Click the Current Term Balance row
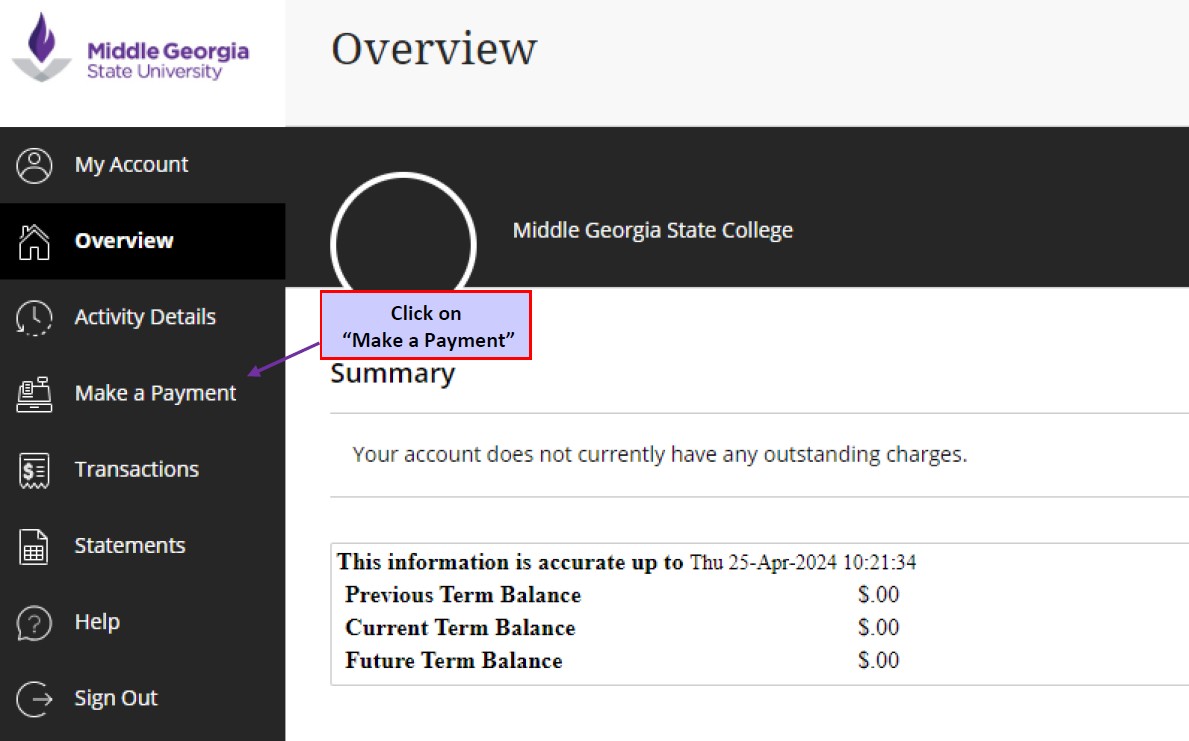 (x=622, y=627)
